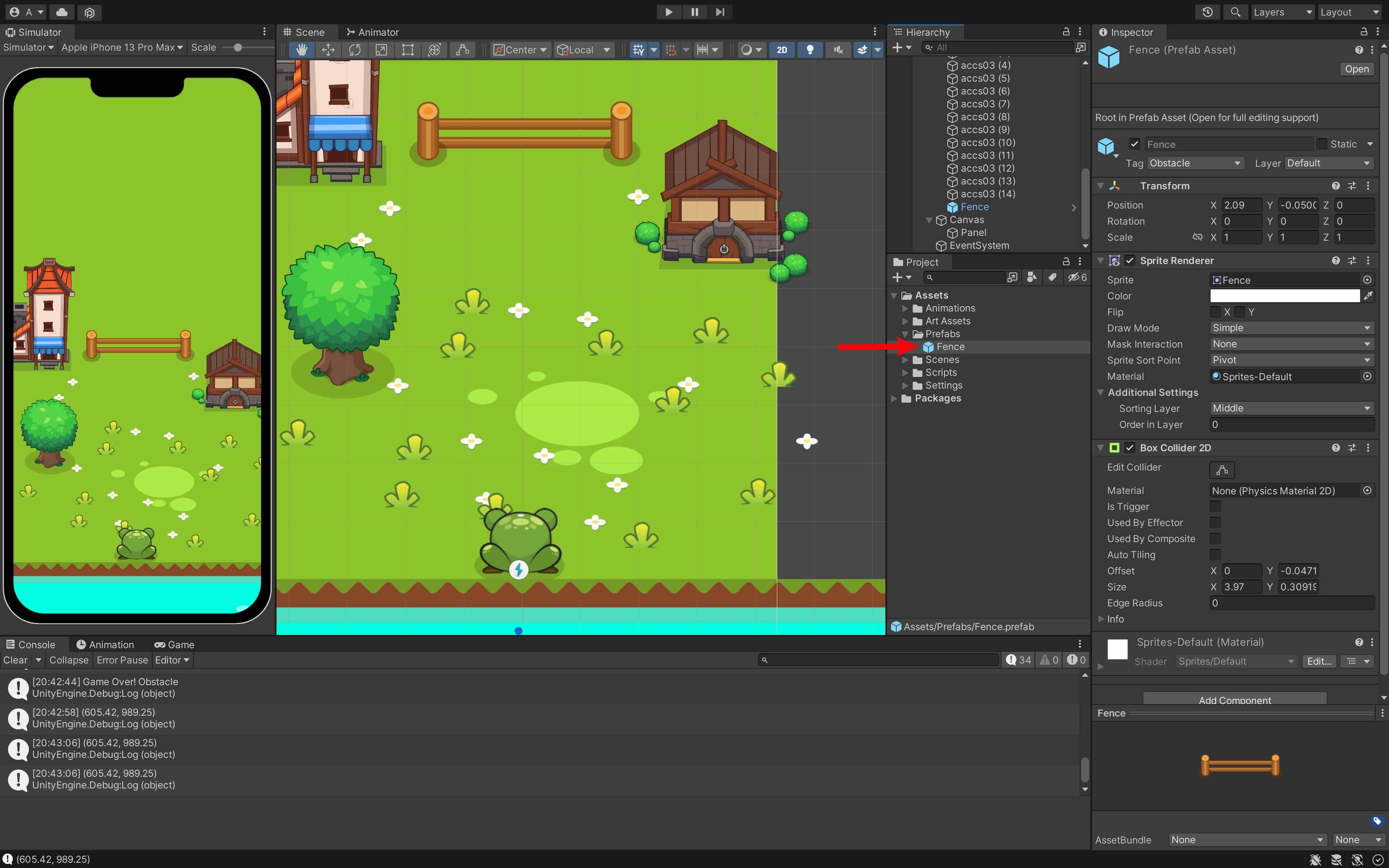Enable Flip X checkbox
The image size is (1389, 868).
tap(1215, 312)
